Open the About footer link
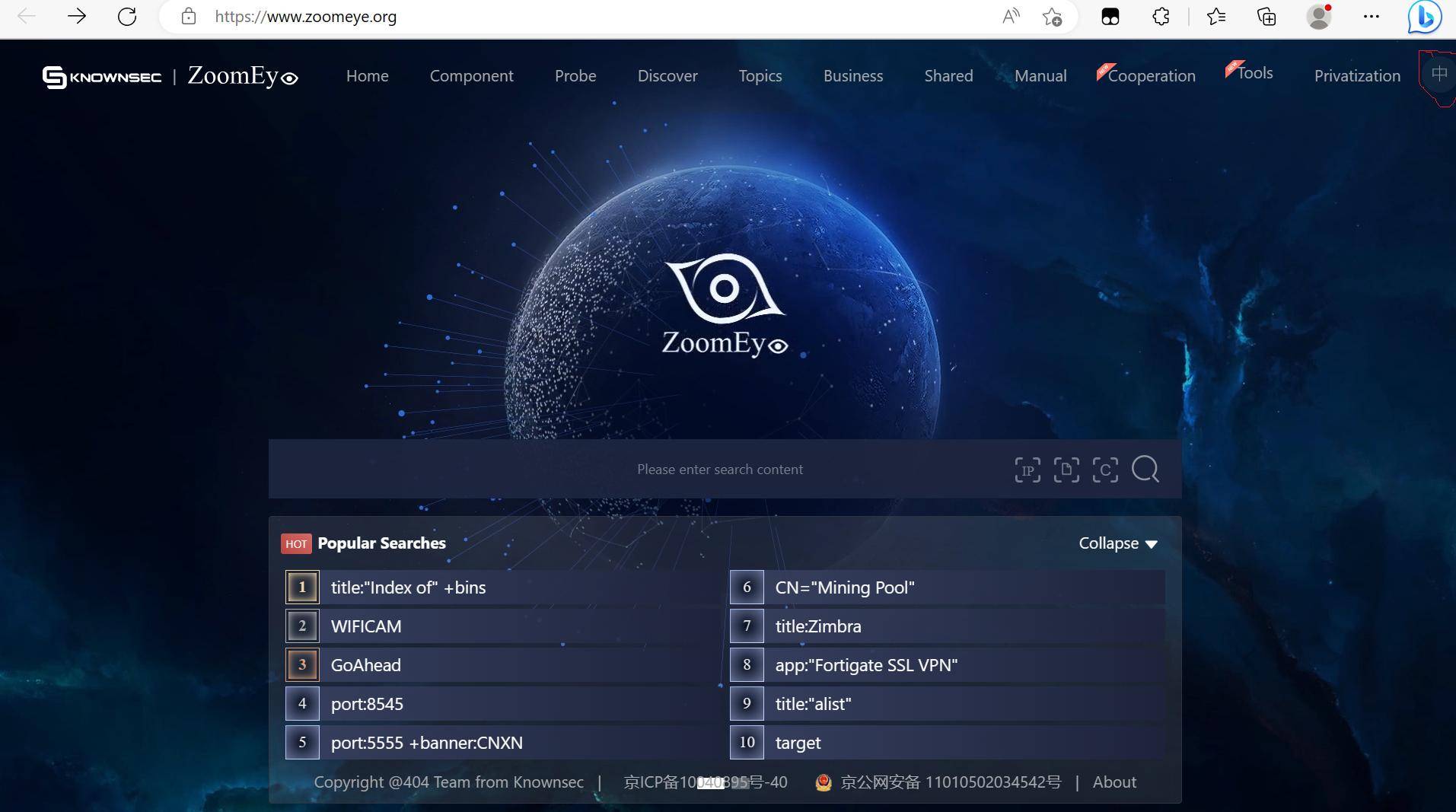The width and height of the screenshot is (1456, 812). 1114,782
